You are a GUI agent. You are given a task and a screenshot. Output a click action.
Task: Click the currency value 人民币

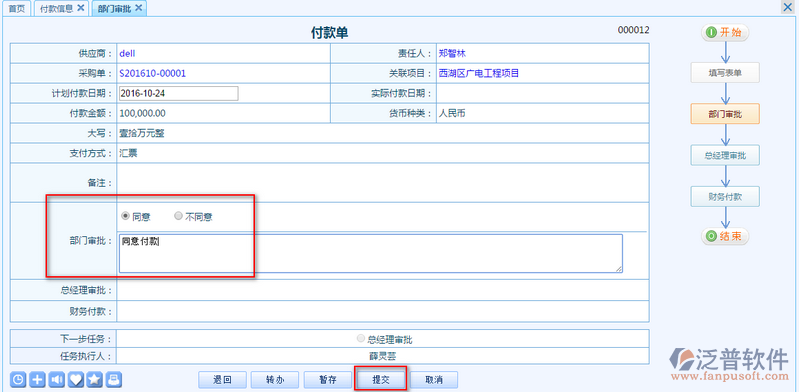[x=452, y=114]
